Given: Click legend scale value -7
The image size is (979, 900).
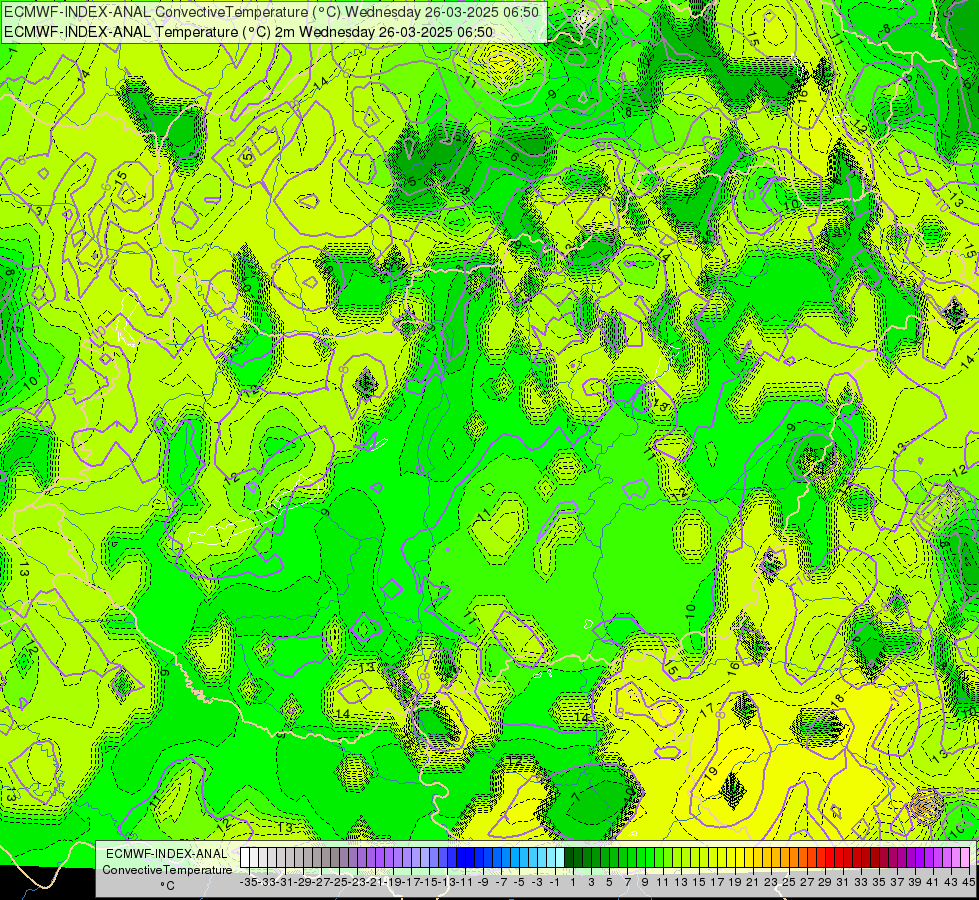Looking at the screenshot, I should [501, 882].
